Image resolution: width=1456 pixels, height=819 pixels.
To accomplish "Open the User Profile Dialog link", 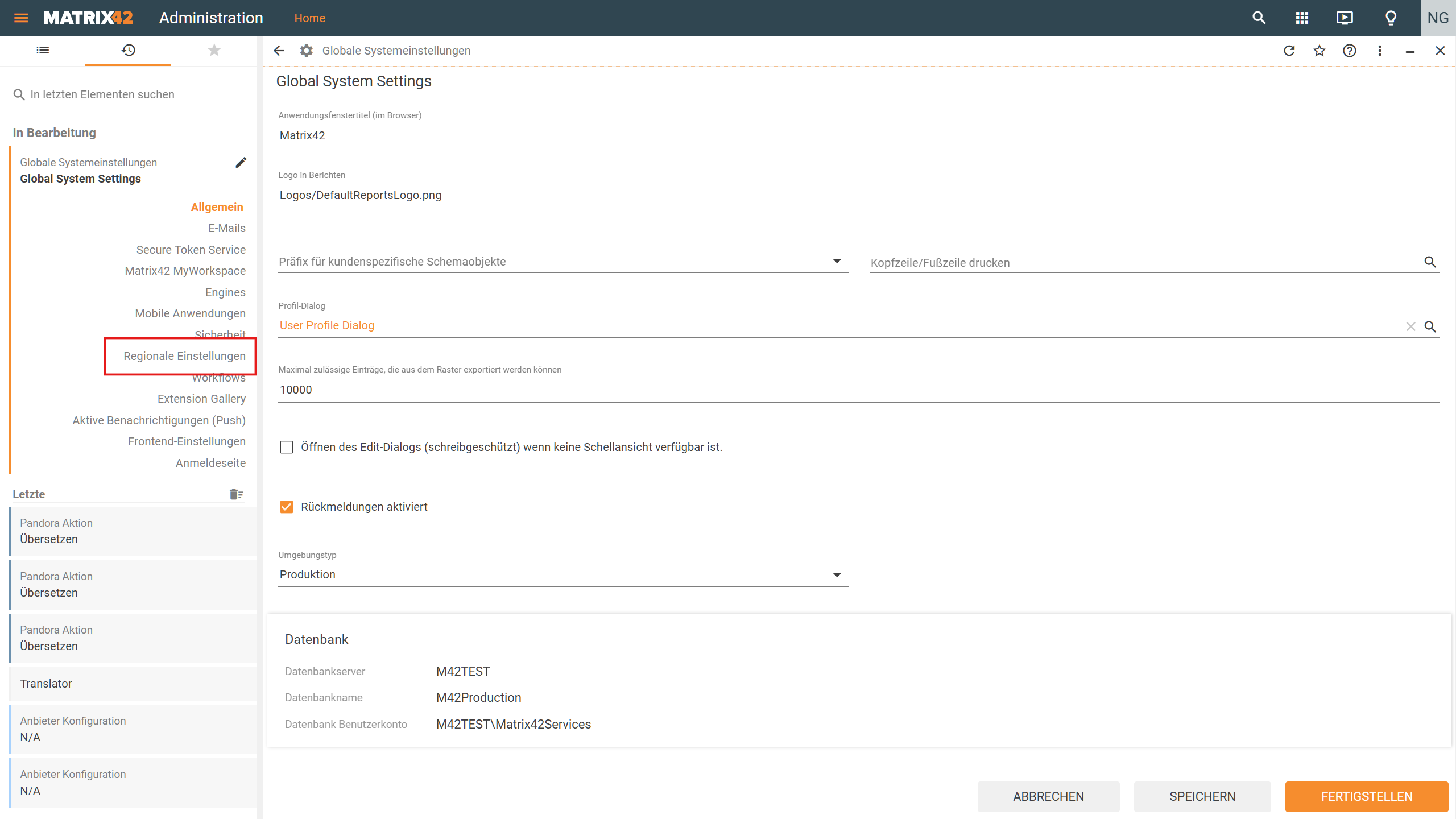I will (x=326, y=325).
